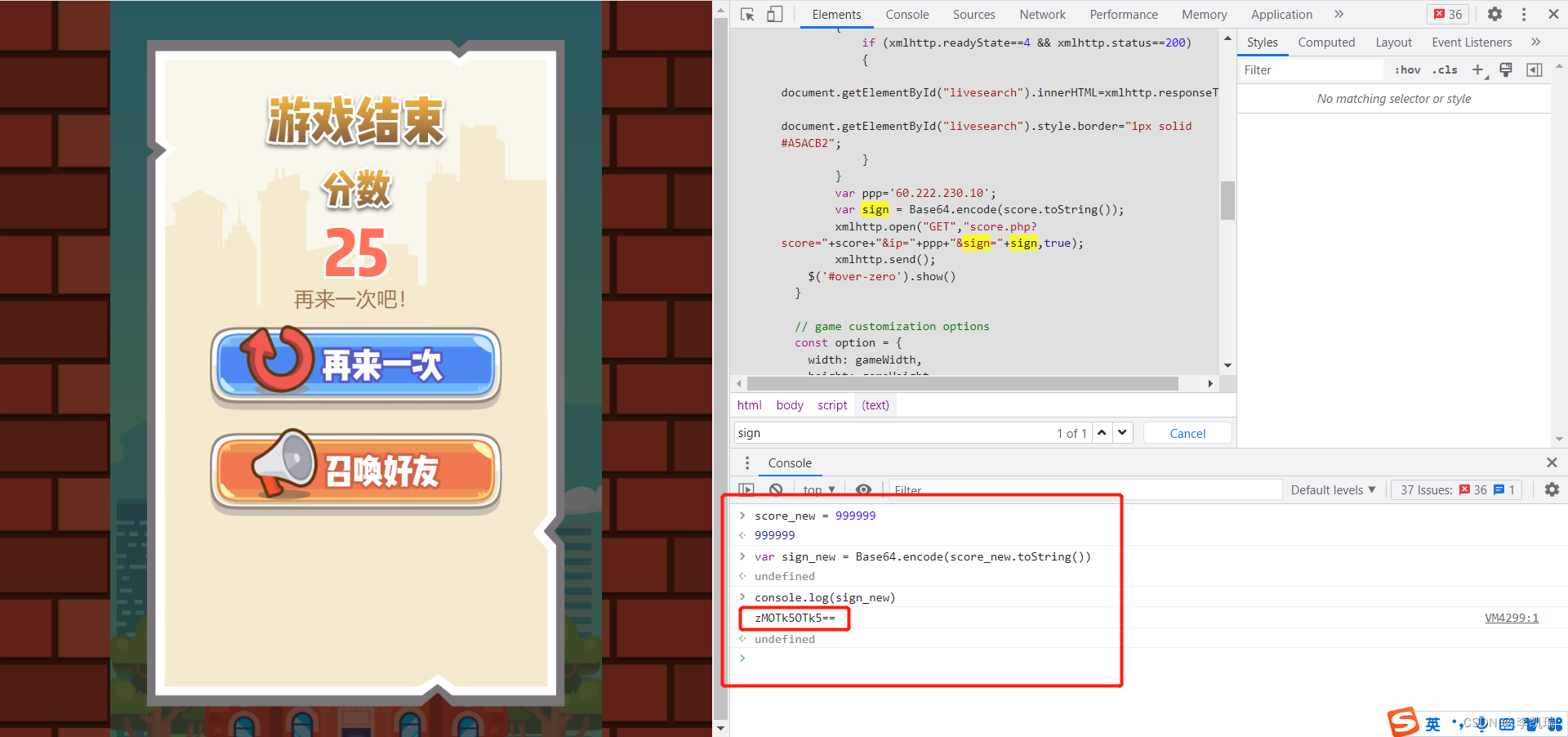Toggle the device toolbar emulation icon
1568x737 pixels.
[x=774, y=14]
